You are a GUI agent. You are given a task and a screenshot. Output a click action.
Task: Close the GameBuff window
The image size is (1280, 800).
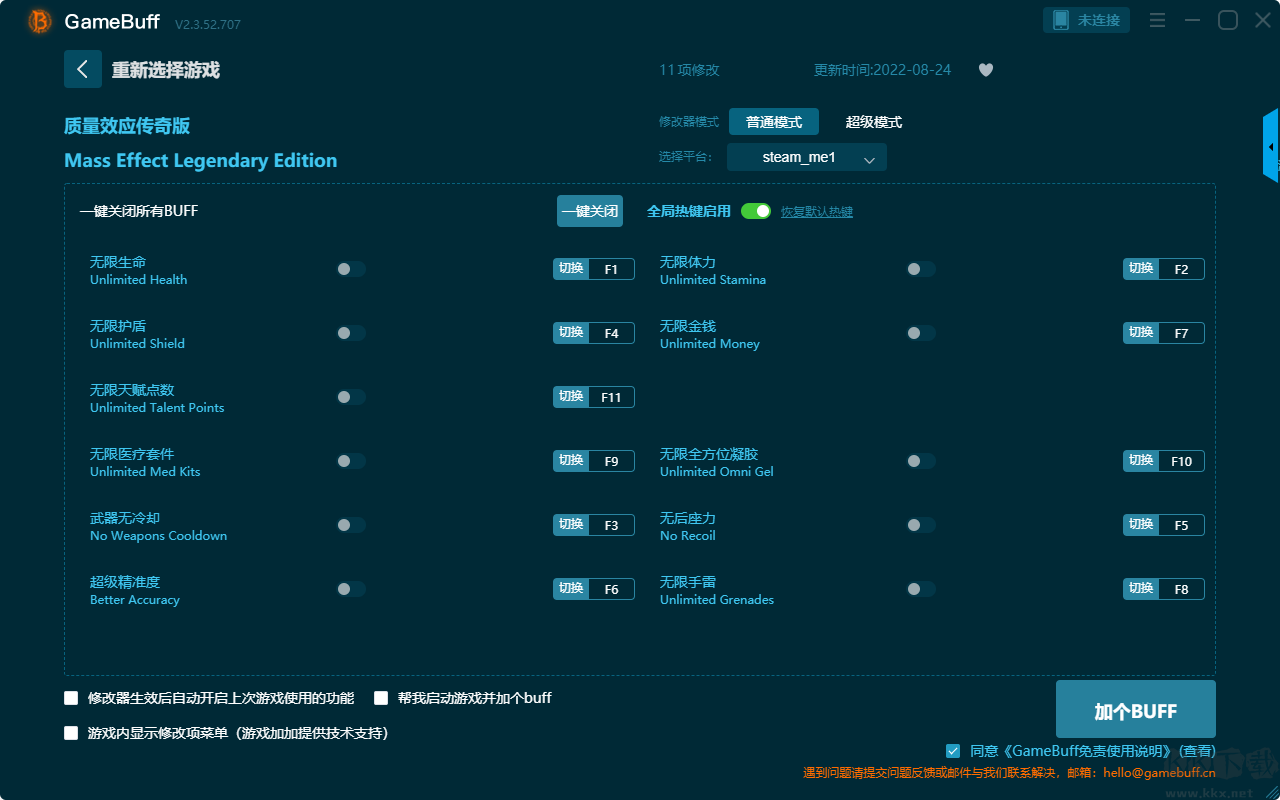pos(1263,20)
